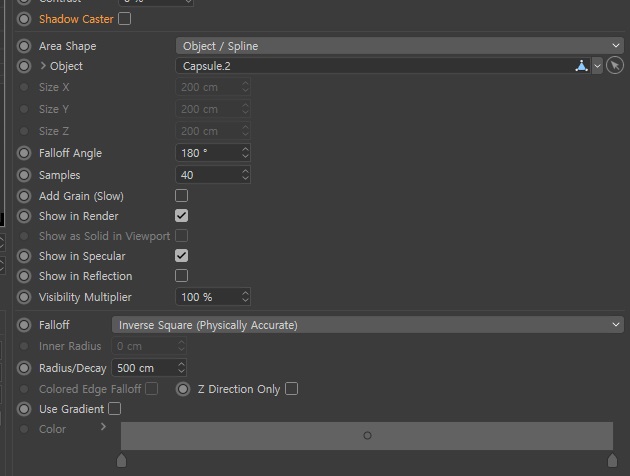Image resolution: width=630 pixels, height=476 pixels.
Task: Click keyframe dot for Visibility Multiplier
Action: coord(24,297)
